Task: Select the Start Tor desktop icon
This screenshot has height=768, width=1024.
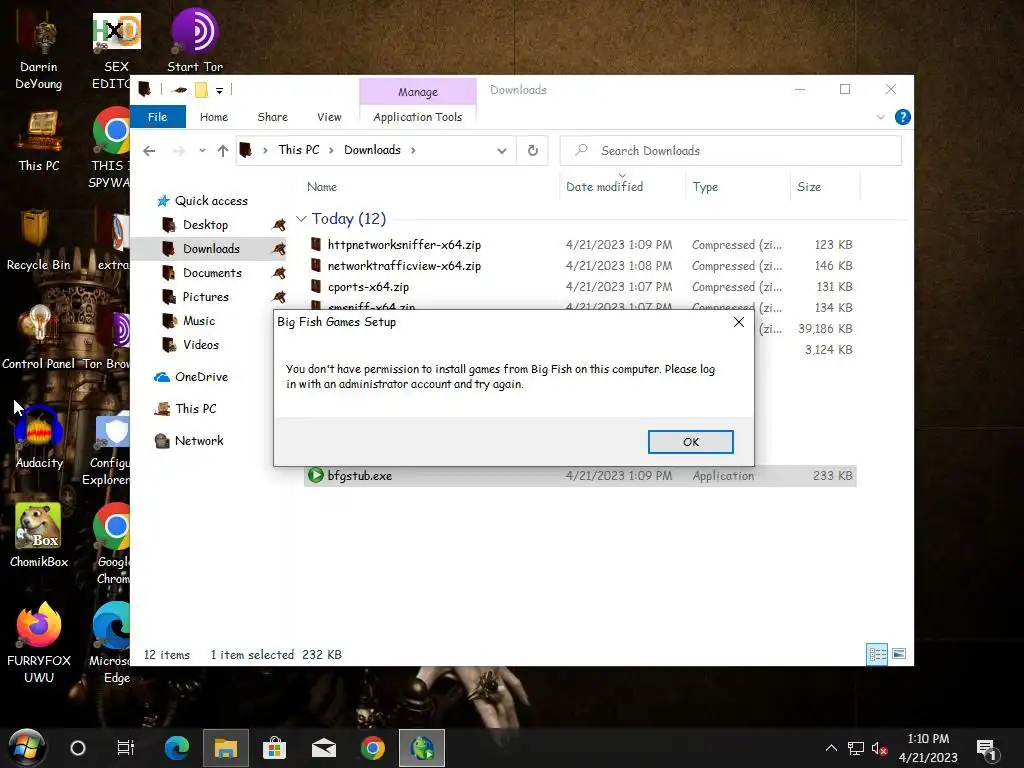Action: coord(195,40)
